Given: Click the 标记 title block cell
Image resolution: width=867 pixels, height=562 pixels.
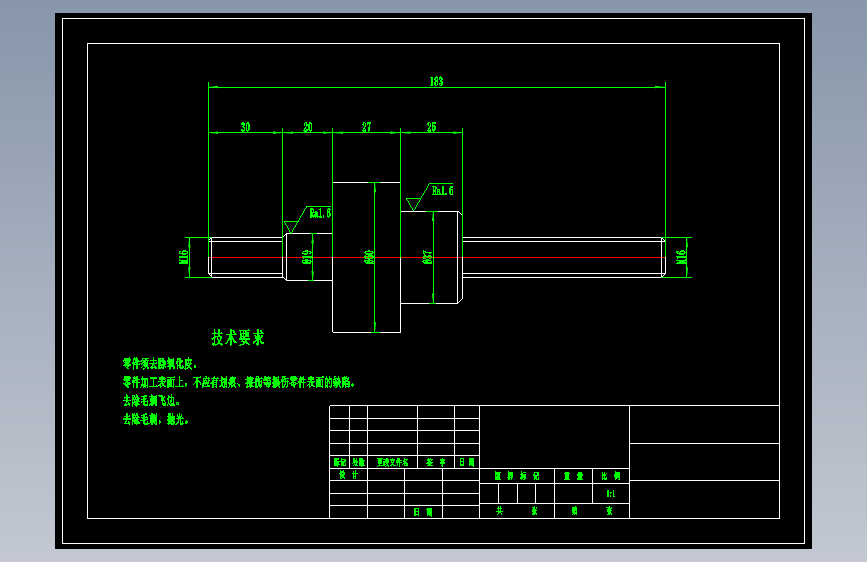Looking at the screenshot, I should 340,462.
